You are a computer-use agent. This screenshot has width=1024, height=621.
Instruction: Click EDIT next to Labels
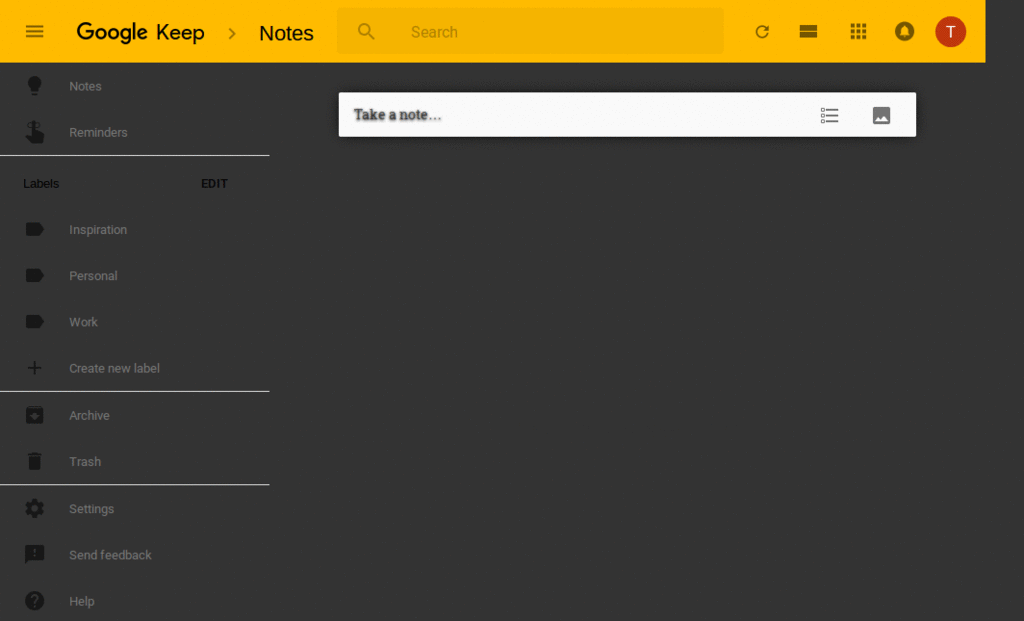coord(214,183)
